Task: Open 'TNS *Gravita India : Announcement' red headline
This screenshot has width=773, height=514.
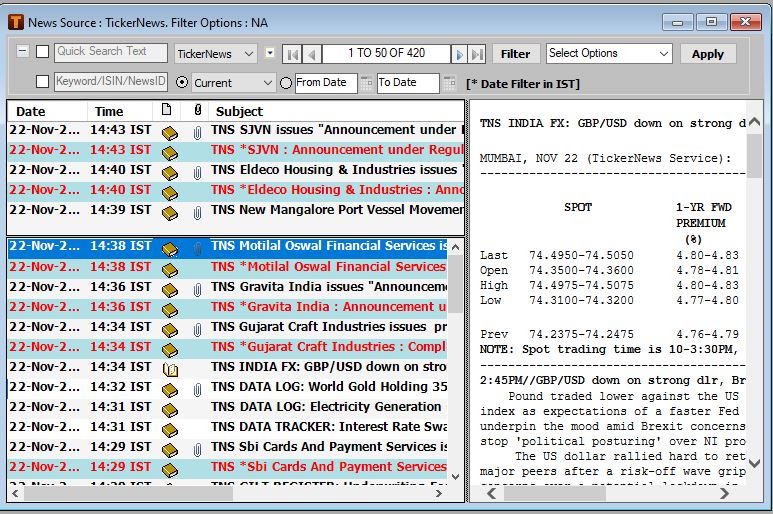Action: tap(328, 307)
